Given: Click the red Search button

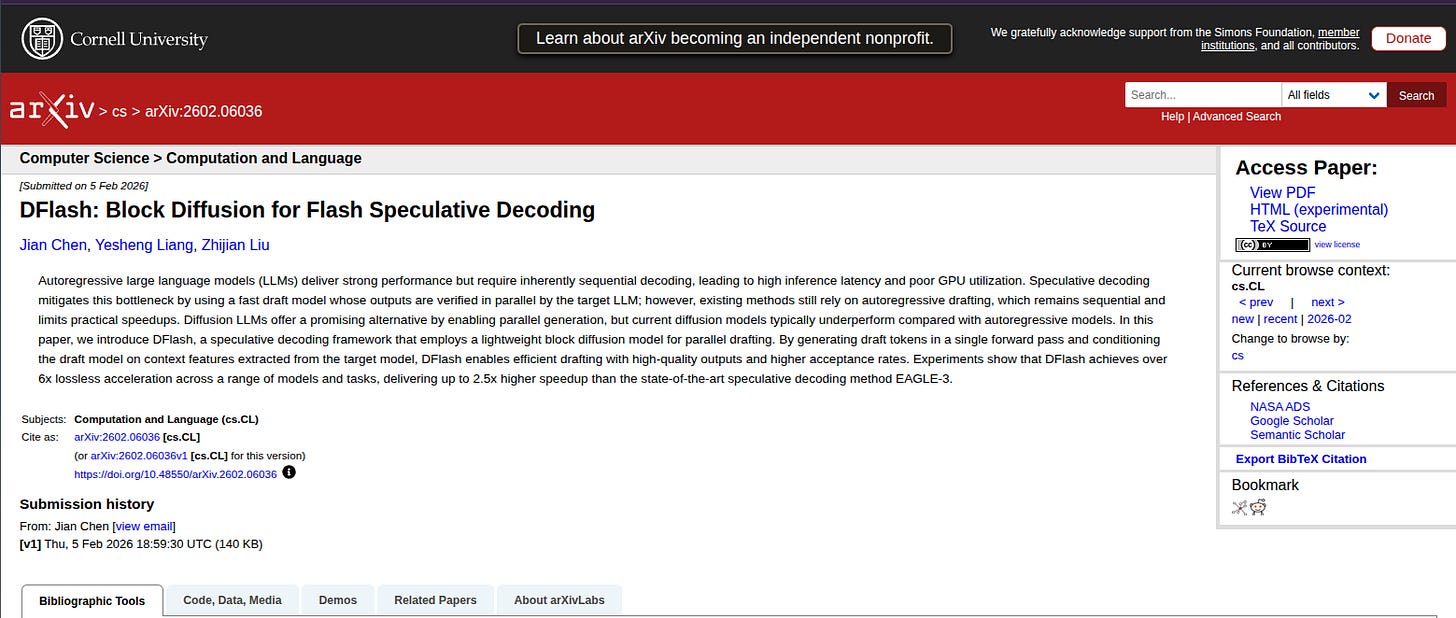Looking at the screenshot, I should coord(1416,95).
